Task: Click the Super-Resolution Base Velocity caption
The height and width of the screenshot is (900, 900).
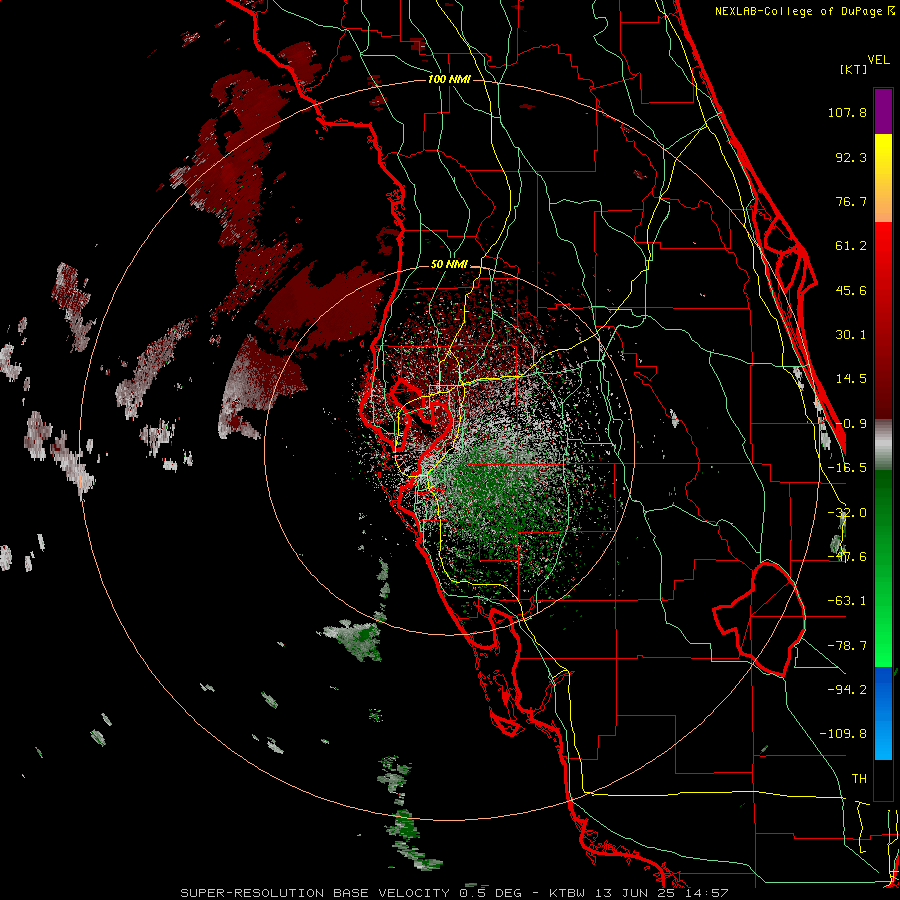Action: (455, 893)
